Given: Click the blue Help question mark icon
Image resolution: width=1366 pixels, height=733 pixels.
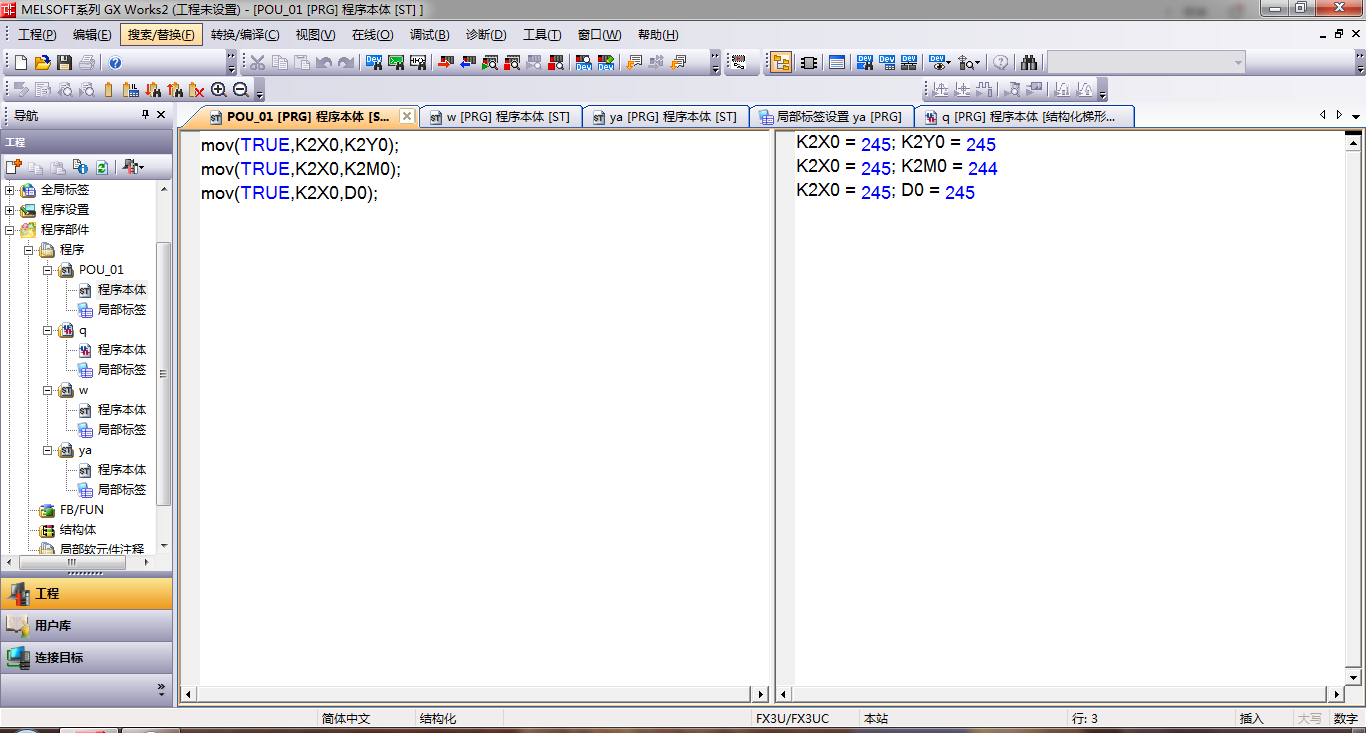Looking at the screenshot, I should (115, 62).
